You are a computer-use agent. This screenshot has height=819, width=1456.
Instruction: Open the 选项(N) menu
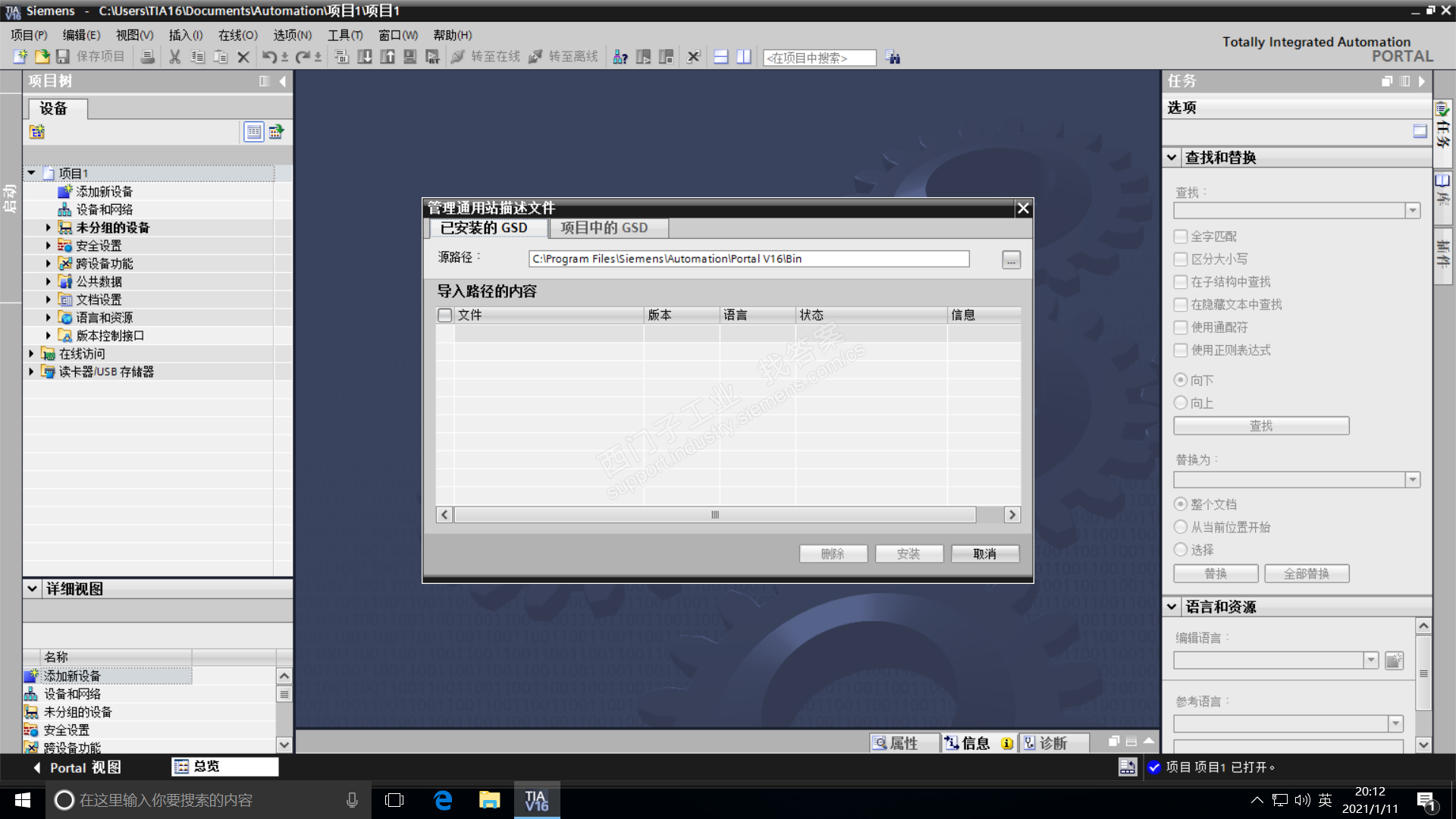click(x=292, y=35)
